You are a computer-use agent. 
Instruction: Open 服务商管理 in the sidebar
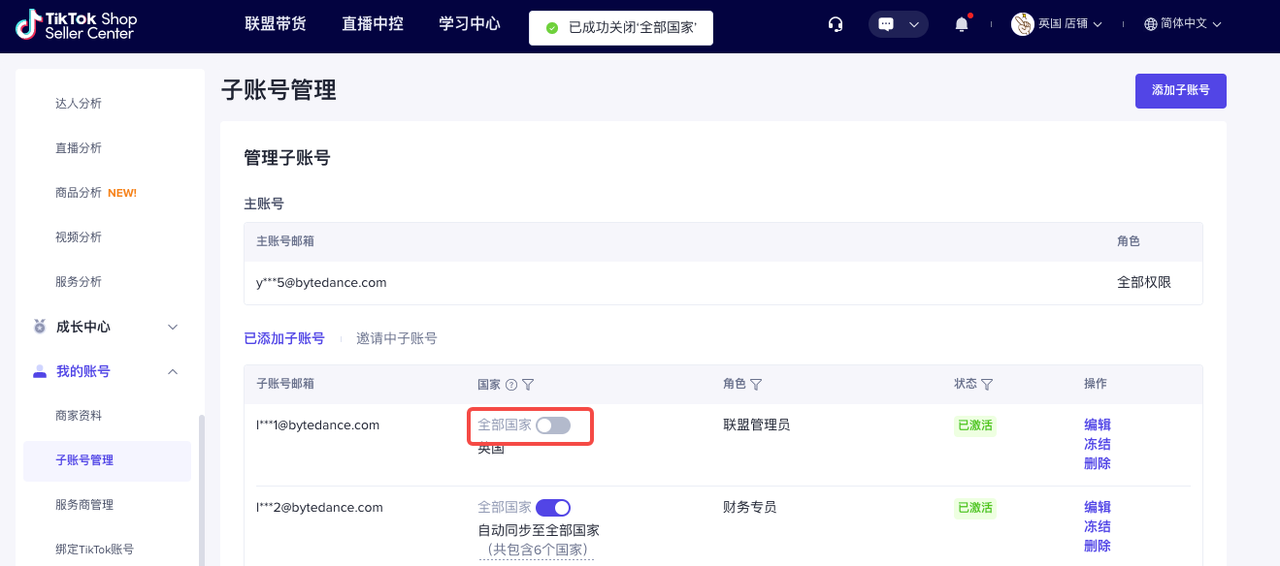pyautogui.click(x=84, y=505)
